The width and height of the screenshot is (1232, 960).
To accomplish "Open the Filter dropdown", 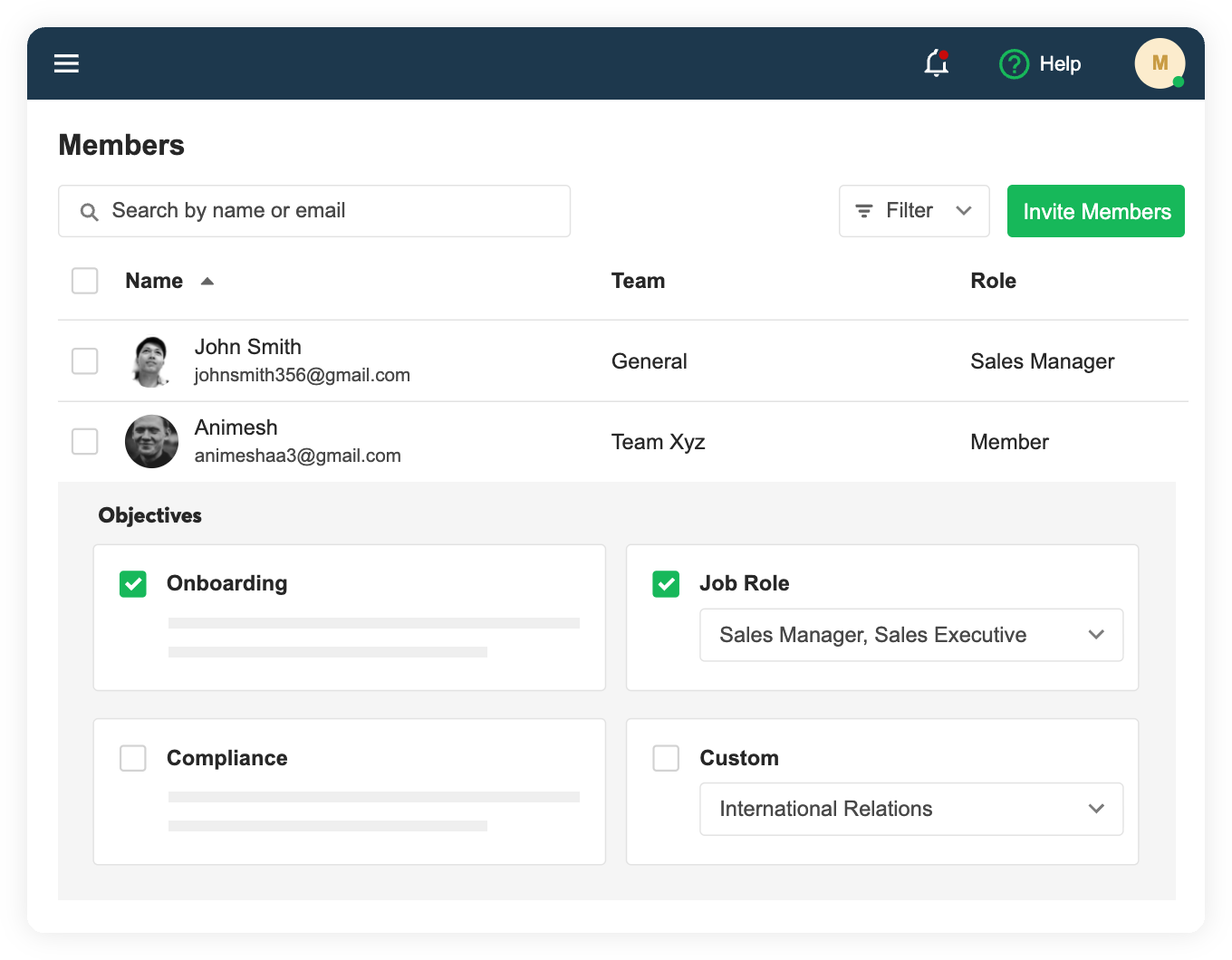I will (914, 211).
